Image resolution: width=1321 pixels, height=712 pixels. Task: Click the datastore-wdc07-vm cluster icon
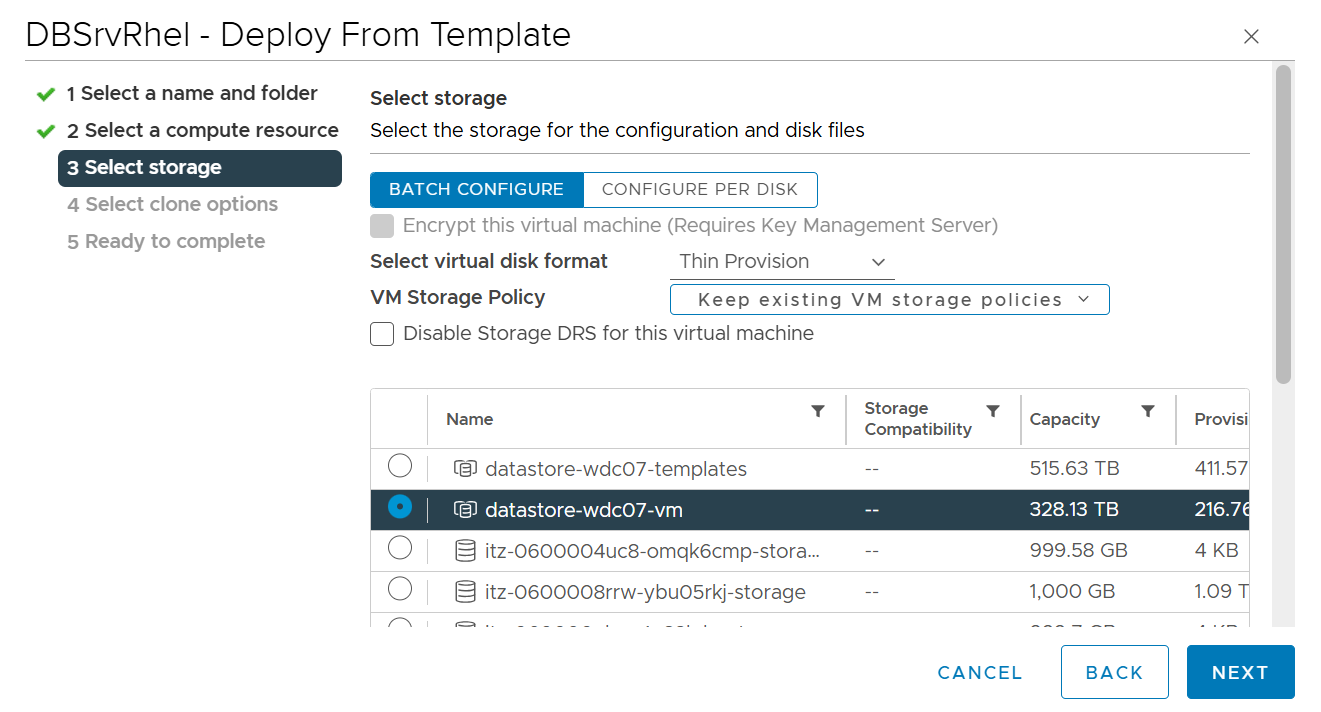tap(465, 510)
